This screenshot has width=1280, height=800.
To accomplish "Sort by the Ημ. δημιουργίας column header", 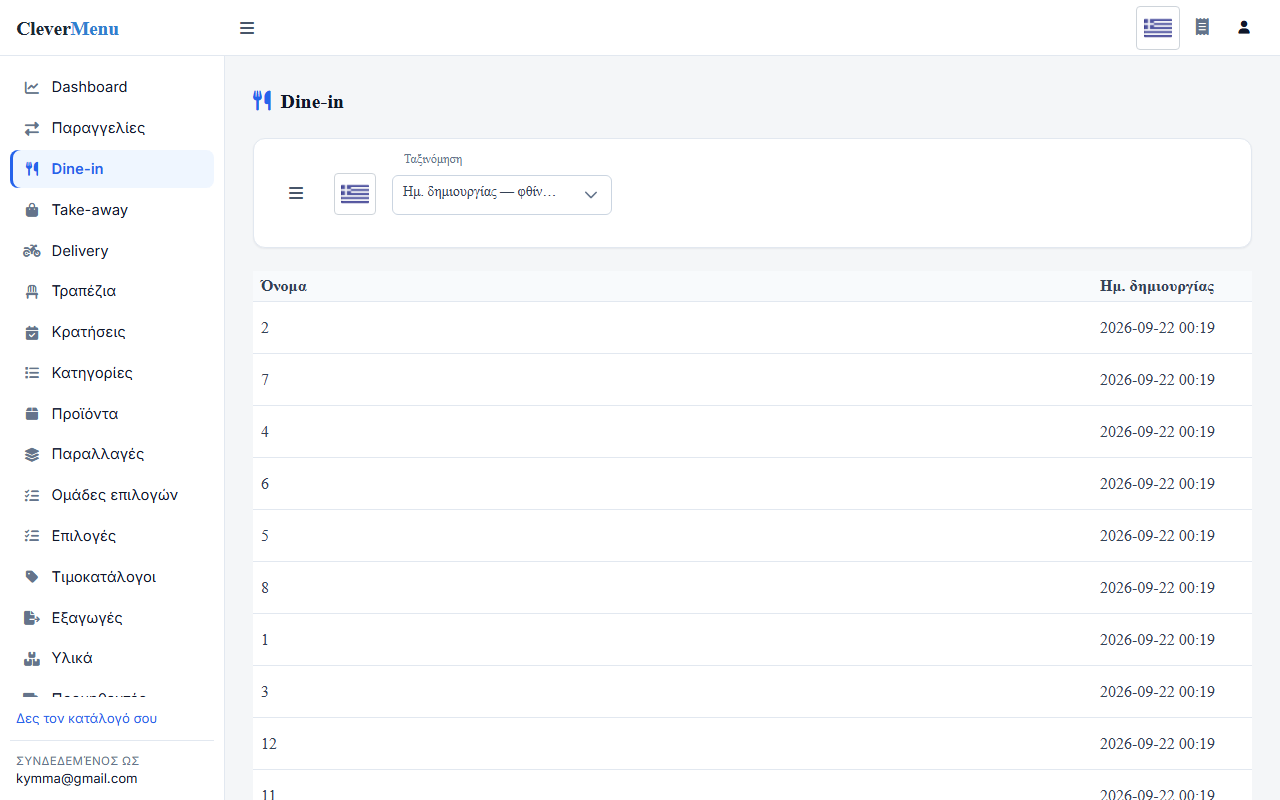I will click(1157, 286).
